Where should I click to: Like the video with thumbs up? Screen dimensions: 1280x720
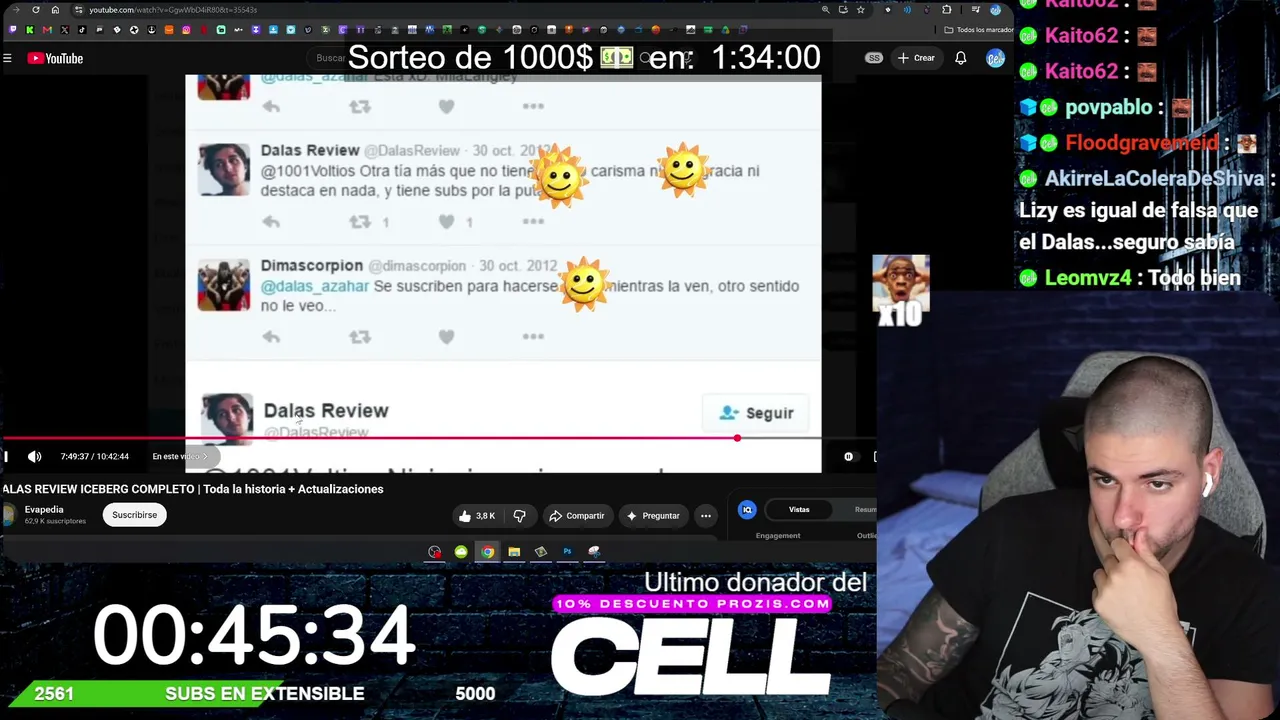point(476,516)
